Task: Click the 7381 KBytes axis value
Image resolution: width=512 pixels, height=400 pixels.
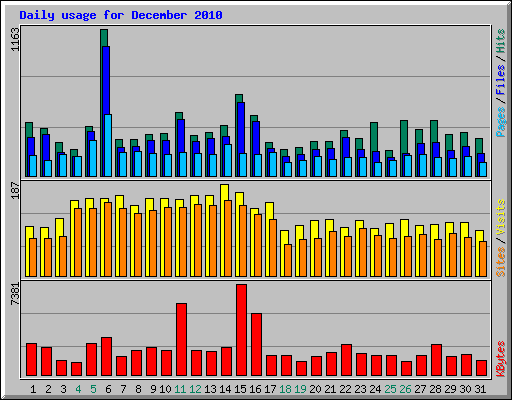Action: (x=15, y=294)
